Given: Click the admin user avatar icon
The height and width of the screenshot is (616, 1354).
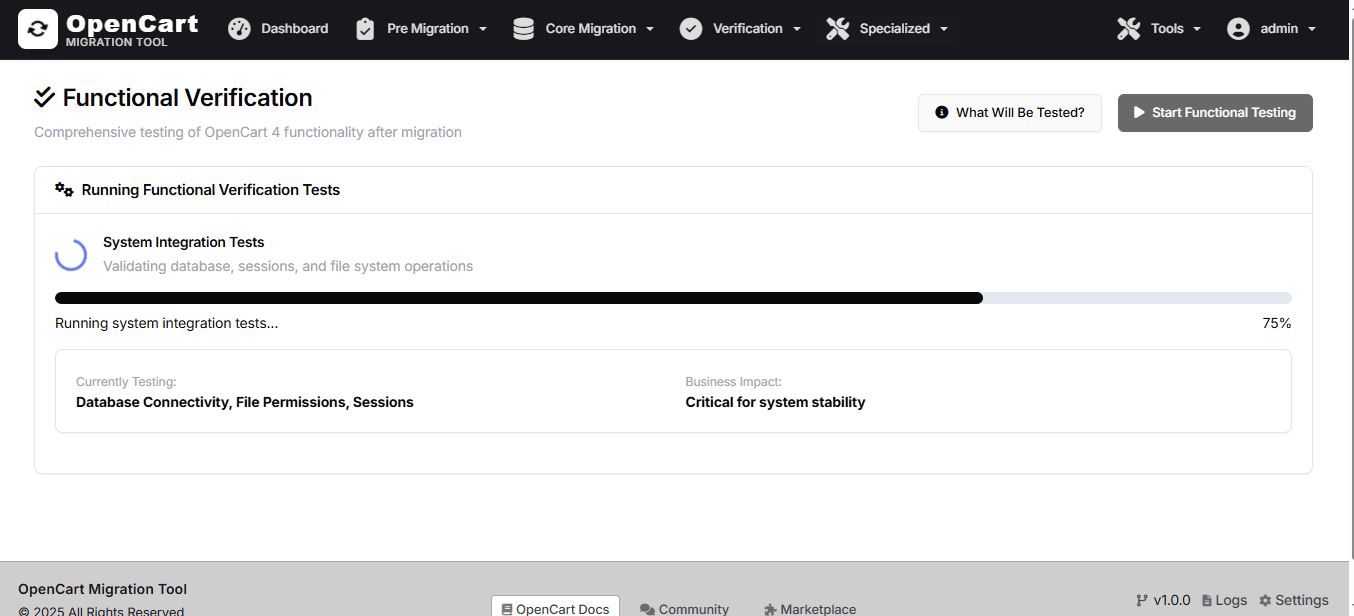Looking at the screenshot, I should tap(1238, 29).
